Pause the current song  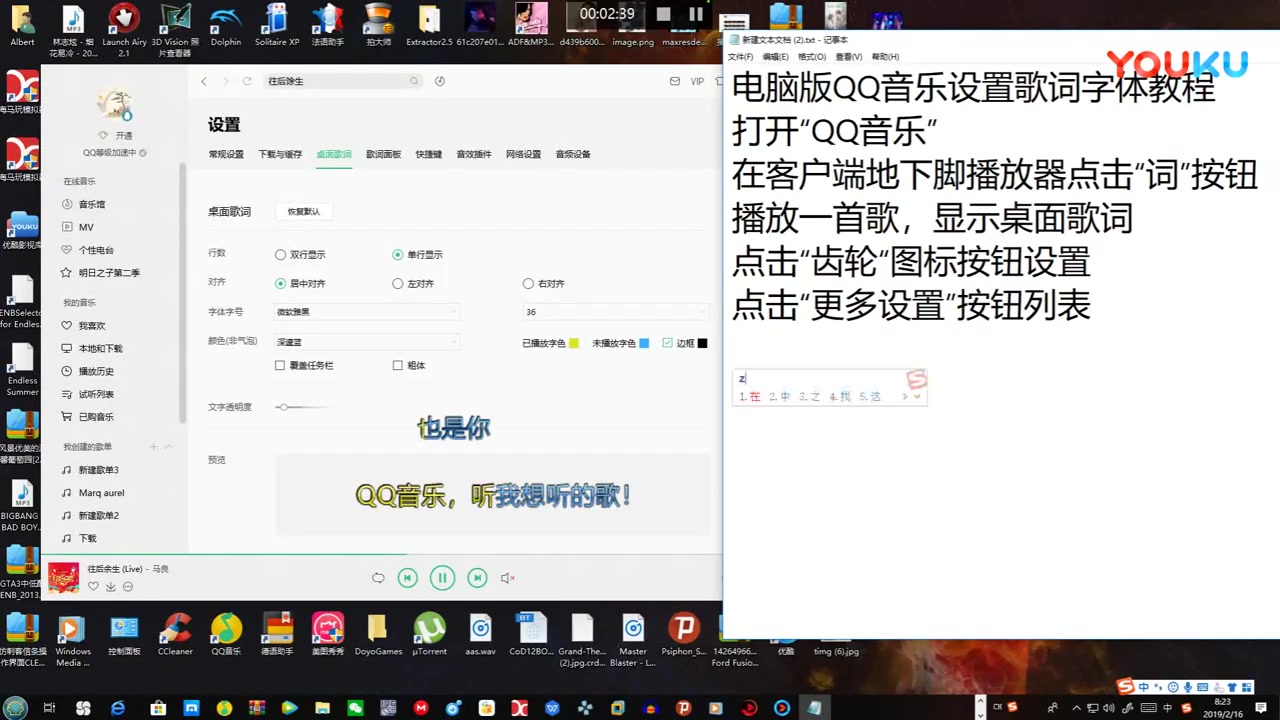[x=442, y=578]
